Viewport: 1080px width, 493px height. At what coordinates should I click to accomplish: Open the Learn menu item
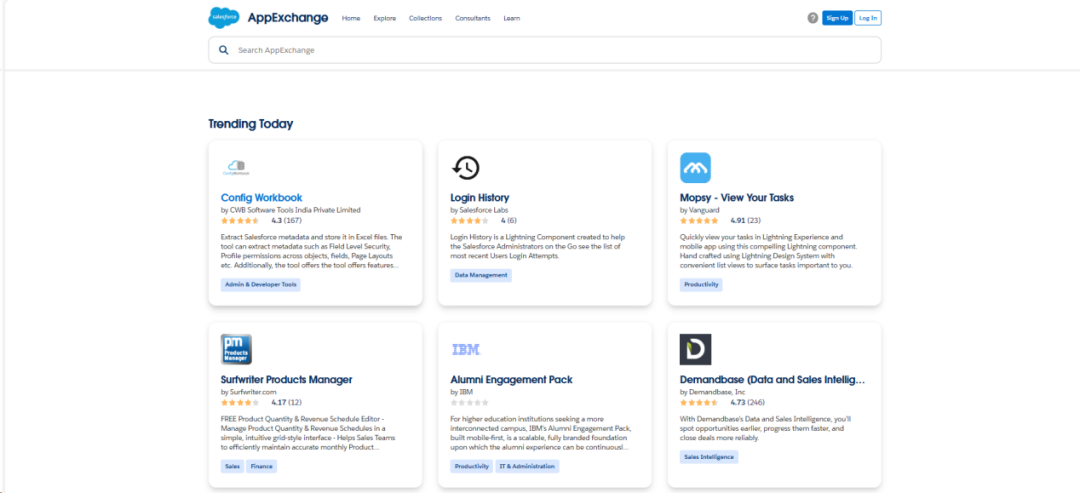(512, 19)
